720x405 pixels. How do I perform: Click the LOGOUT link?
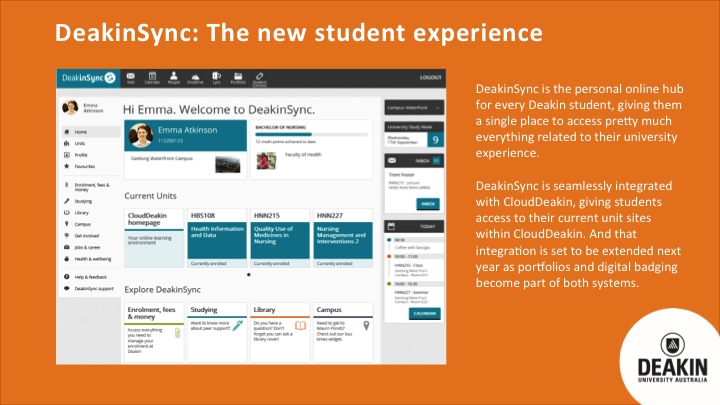430,77
